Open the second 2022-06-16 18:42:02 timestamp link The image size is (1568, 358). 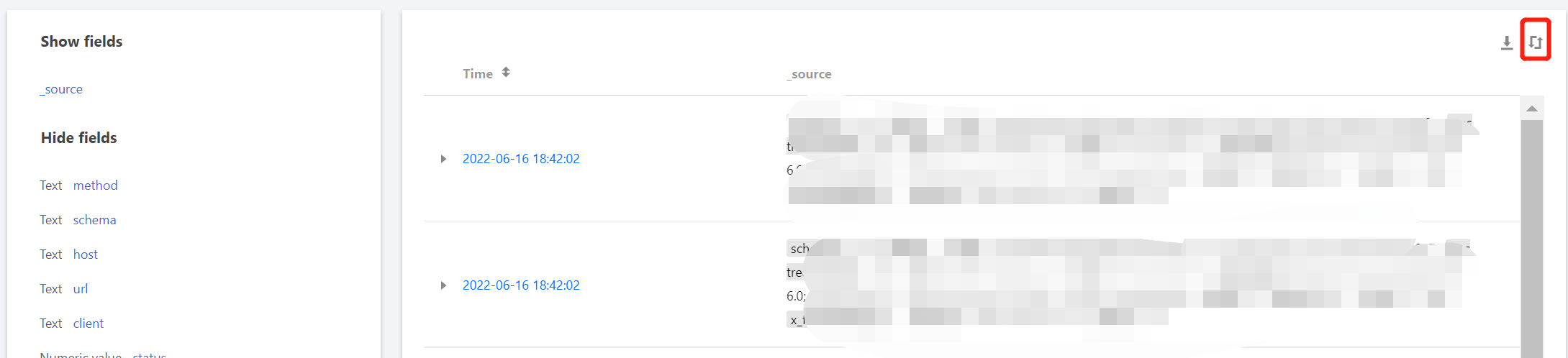[x=521, y=285]
